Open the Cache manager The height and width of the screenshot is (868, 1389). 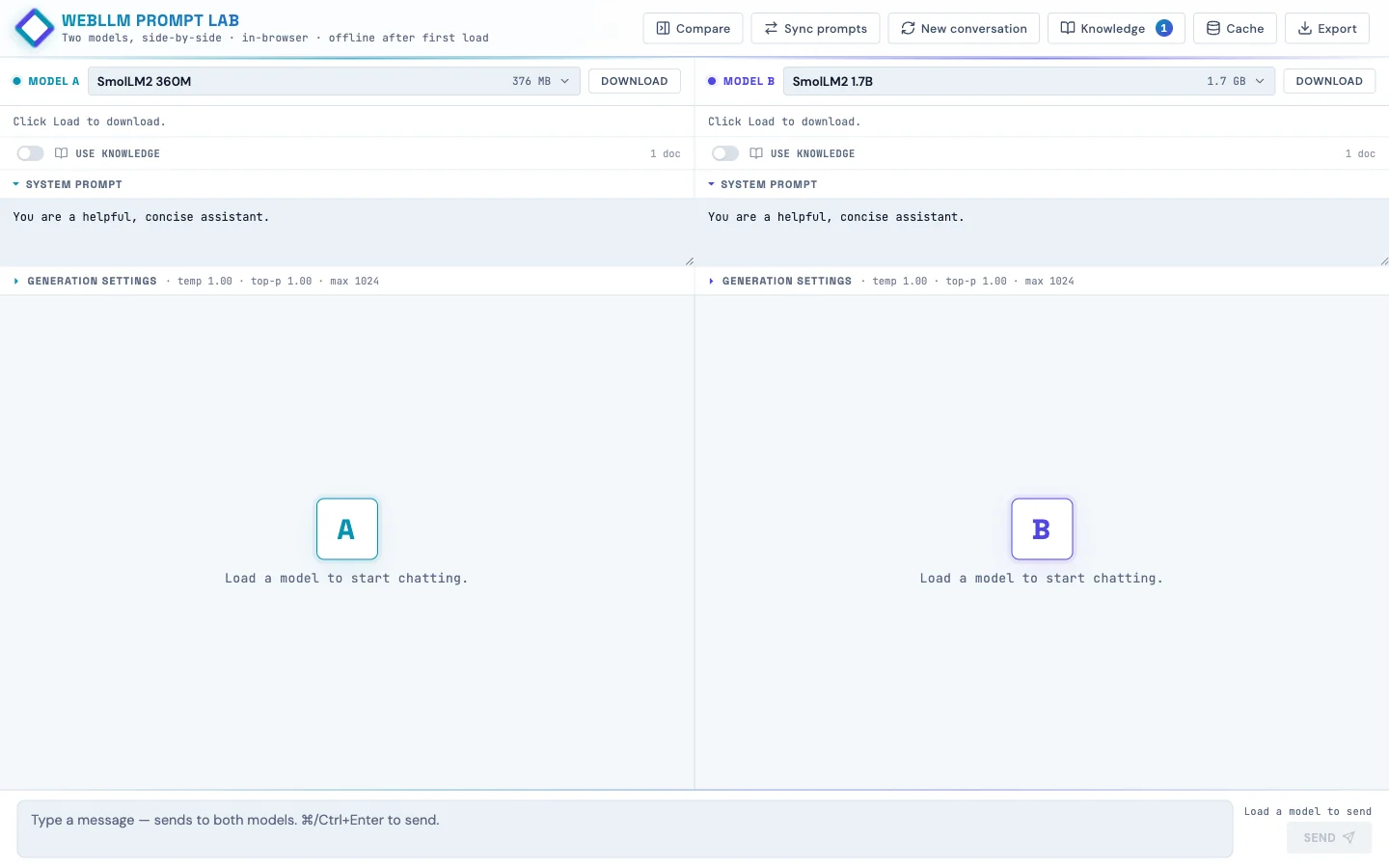(1235, 29)
